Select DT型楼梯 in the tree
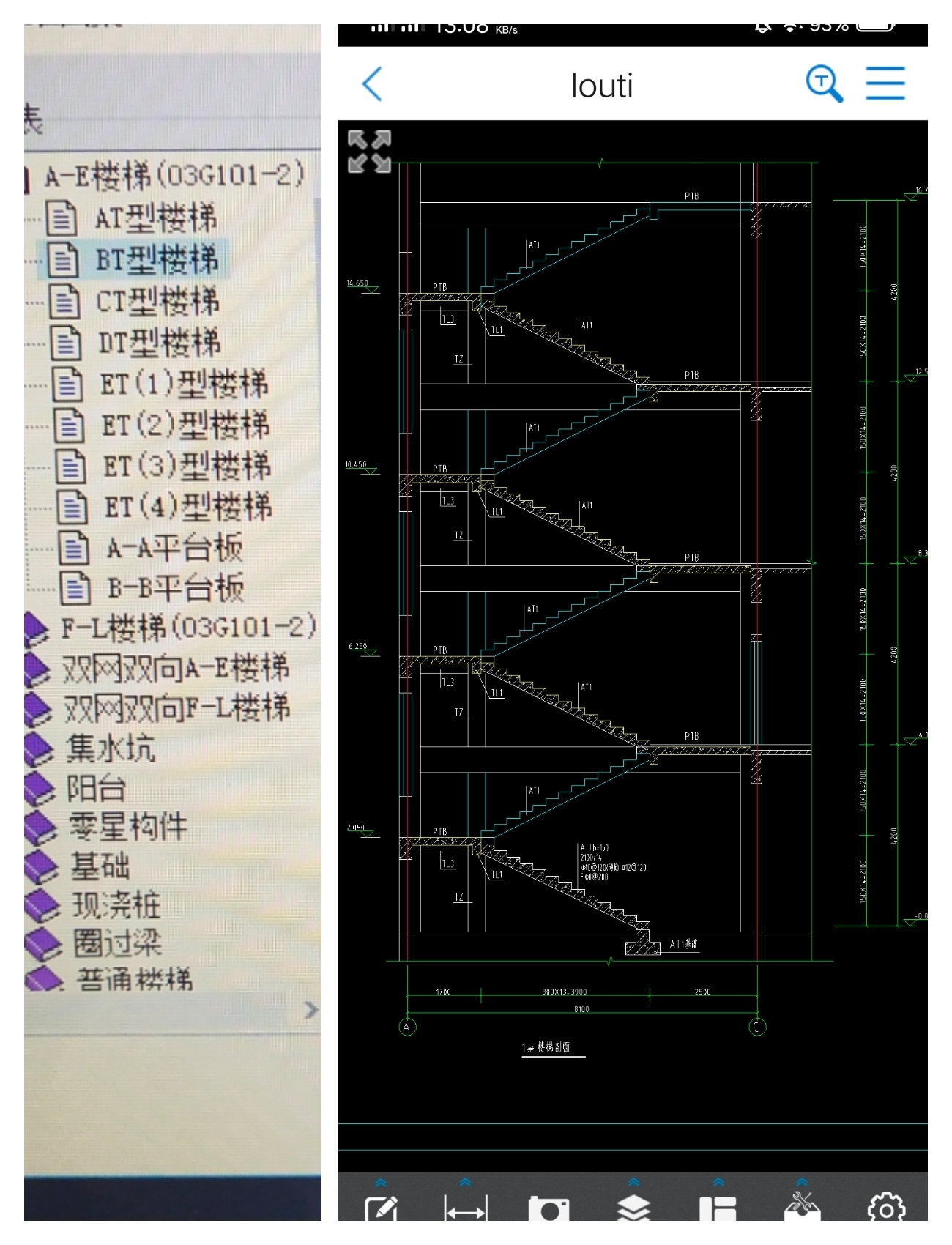 pyautogui.click(x=160, y=342)
